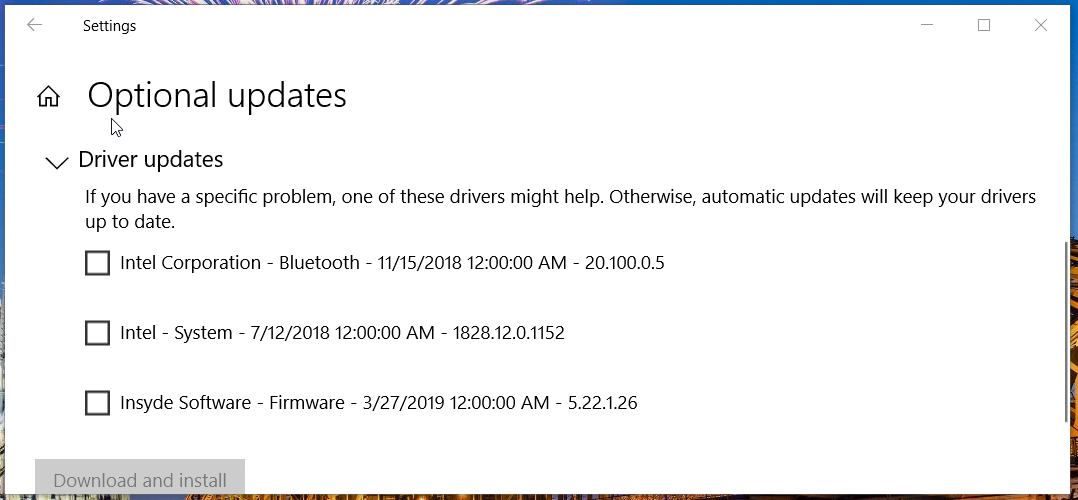Screen dimensions: 1078x500
Task: Close the Settings window
Action: pos(1041,25)
